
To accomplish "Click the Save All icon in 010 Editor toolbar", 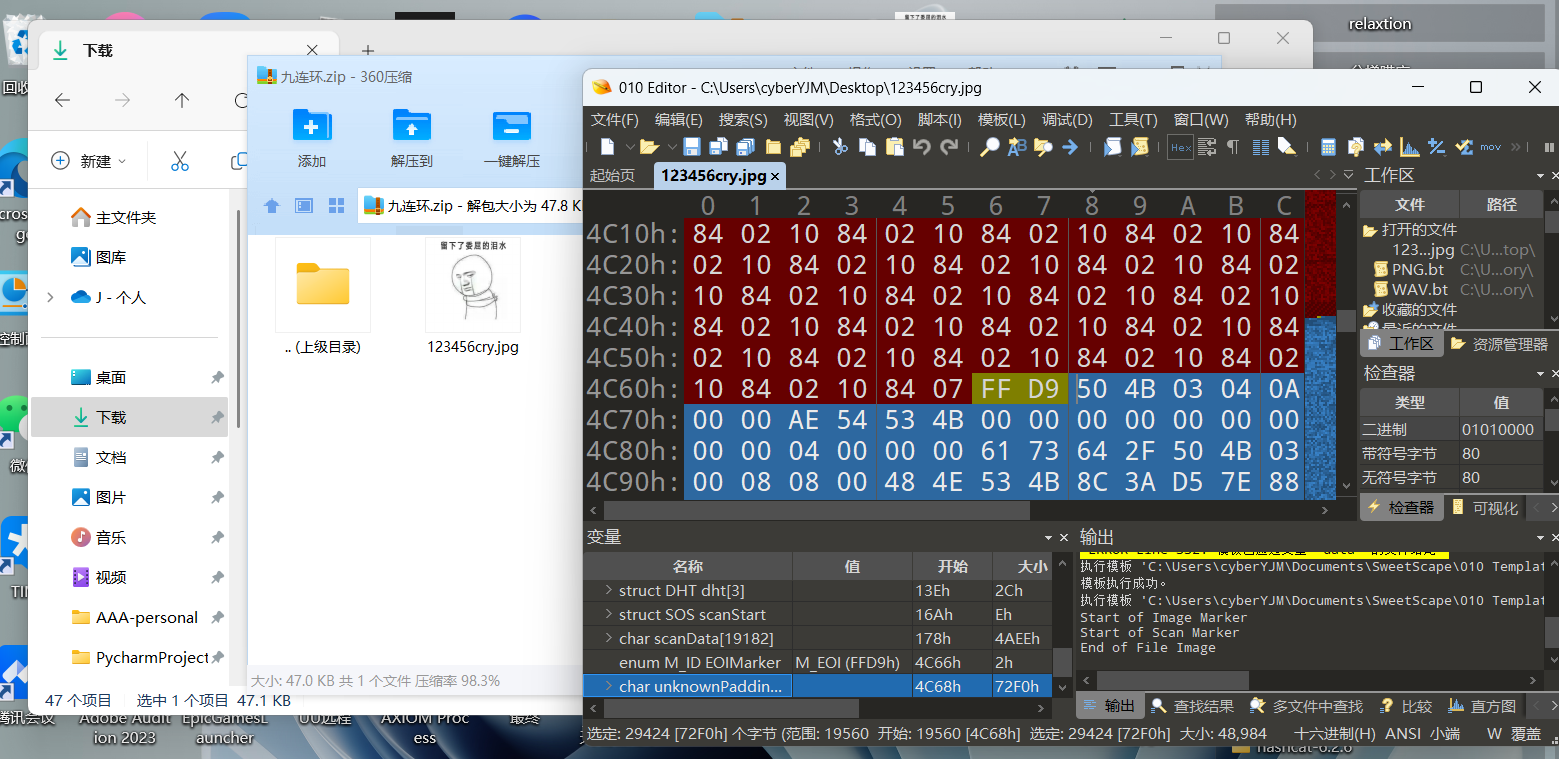I will pyautogui.click(x=745, y=147).
